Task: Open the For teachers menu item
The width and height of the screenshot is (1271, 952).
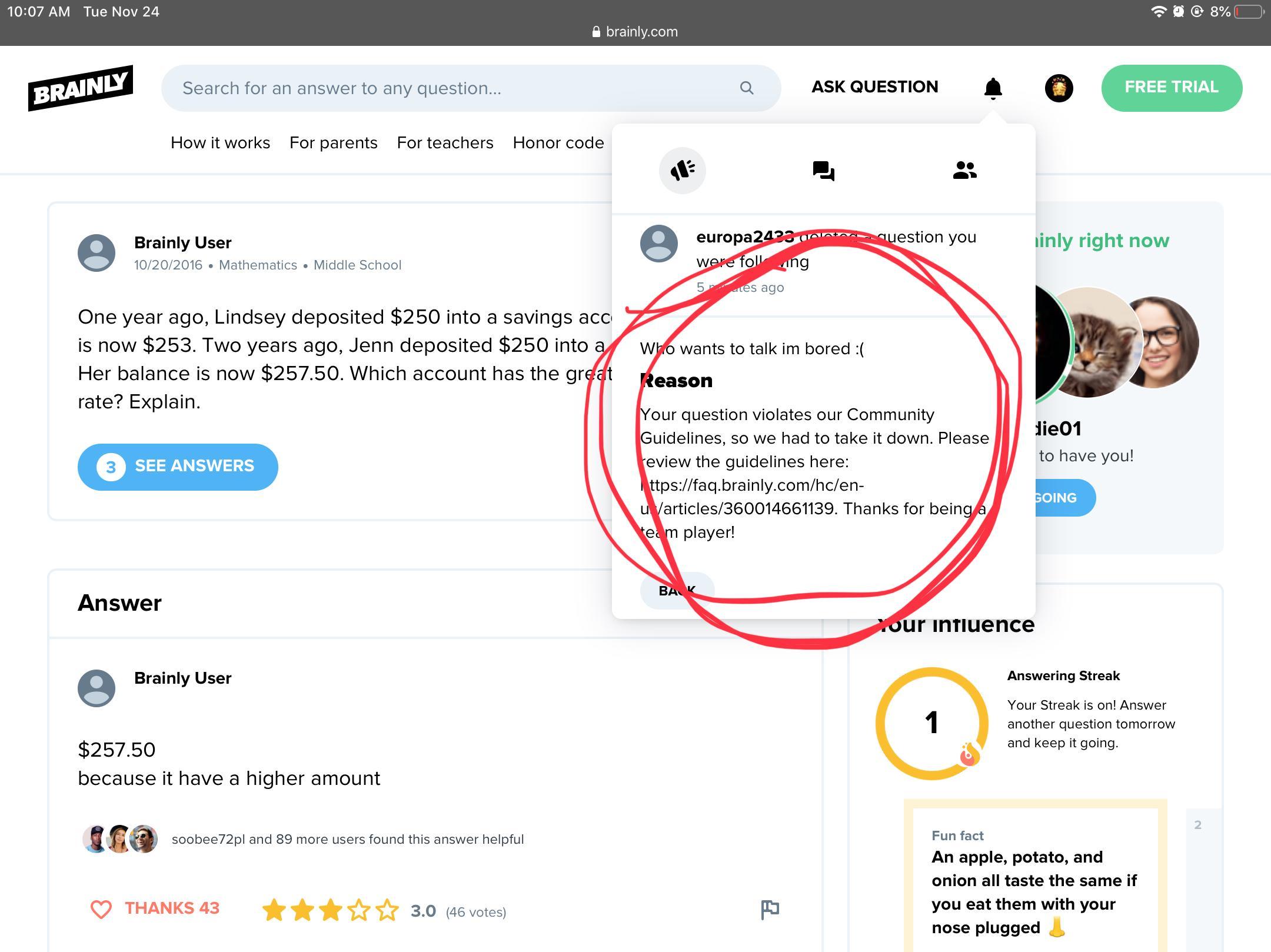Action: point(445,143)
